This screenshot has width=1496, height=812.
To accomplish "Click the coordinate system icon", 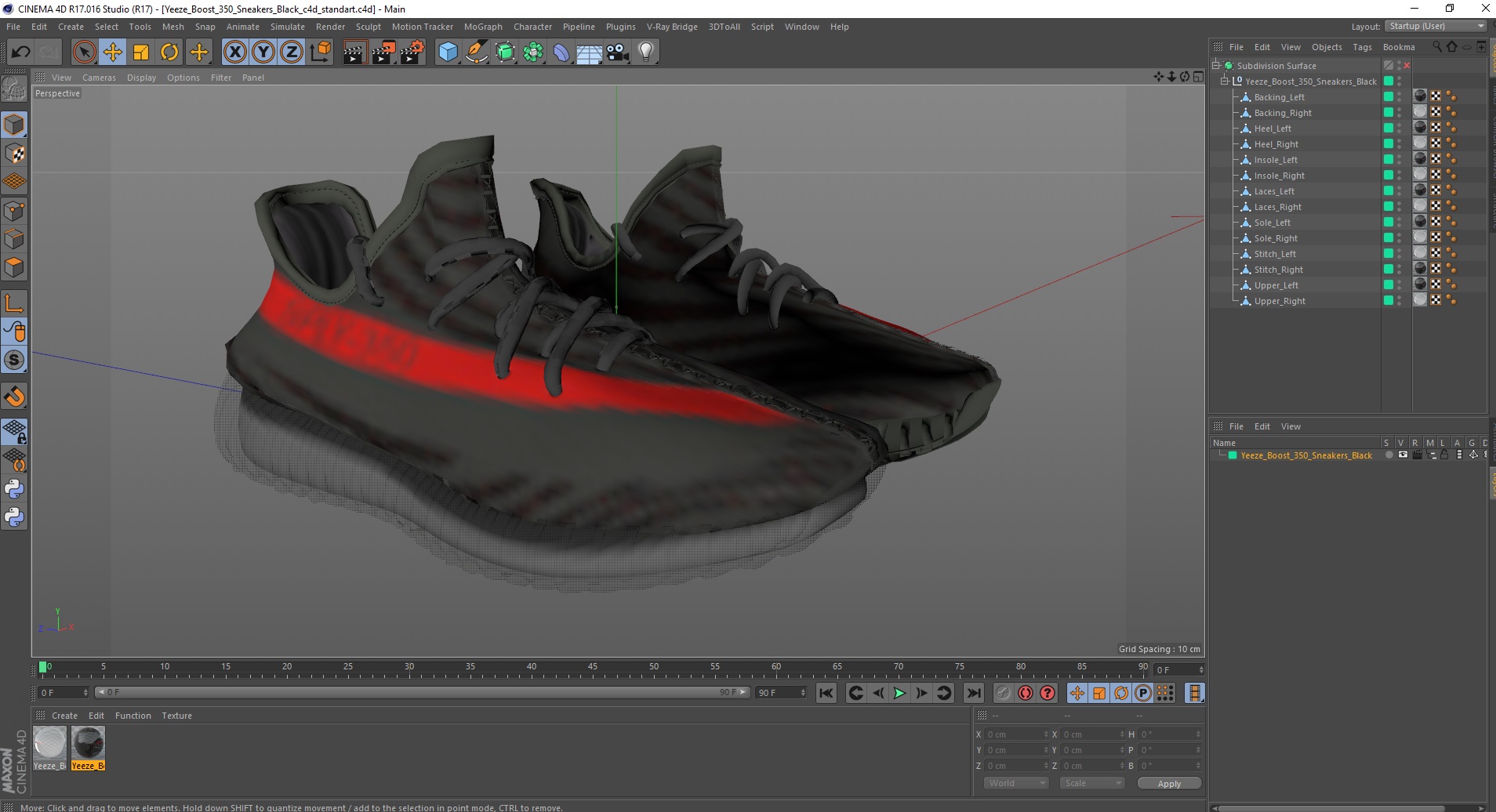I will (x=320, y=53).
